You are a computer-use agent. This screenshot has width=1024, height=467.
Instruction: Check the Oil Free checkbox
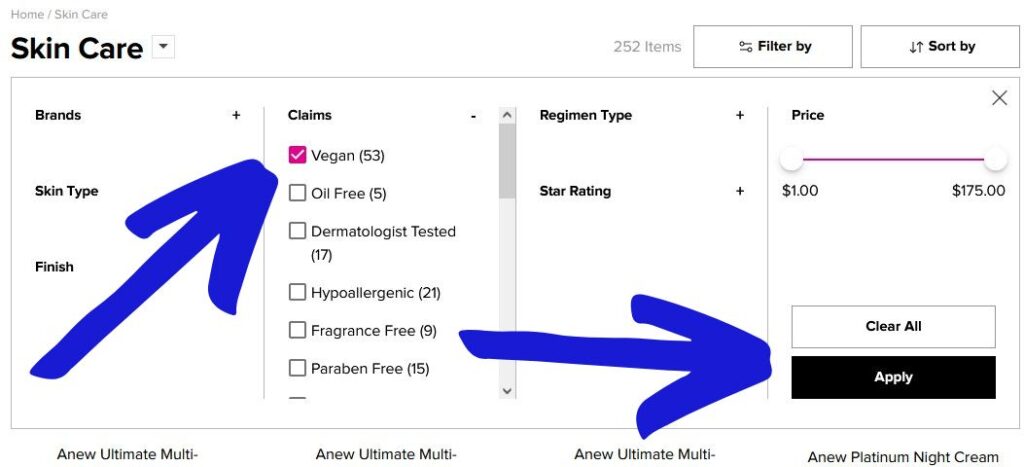click(297, 193)
